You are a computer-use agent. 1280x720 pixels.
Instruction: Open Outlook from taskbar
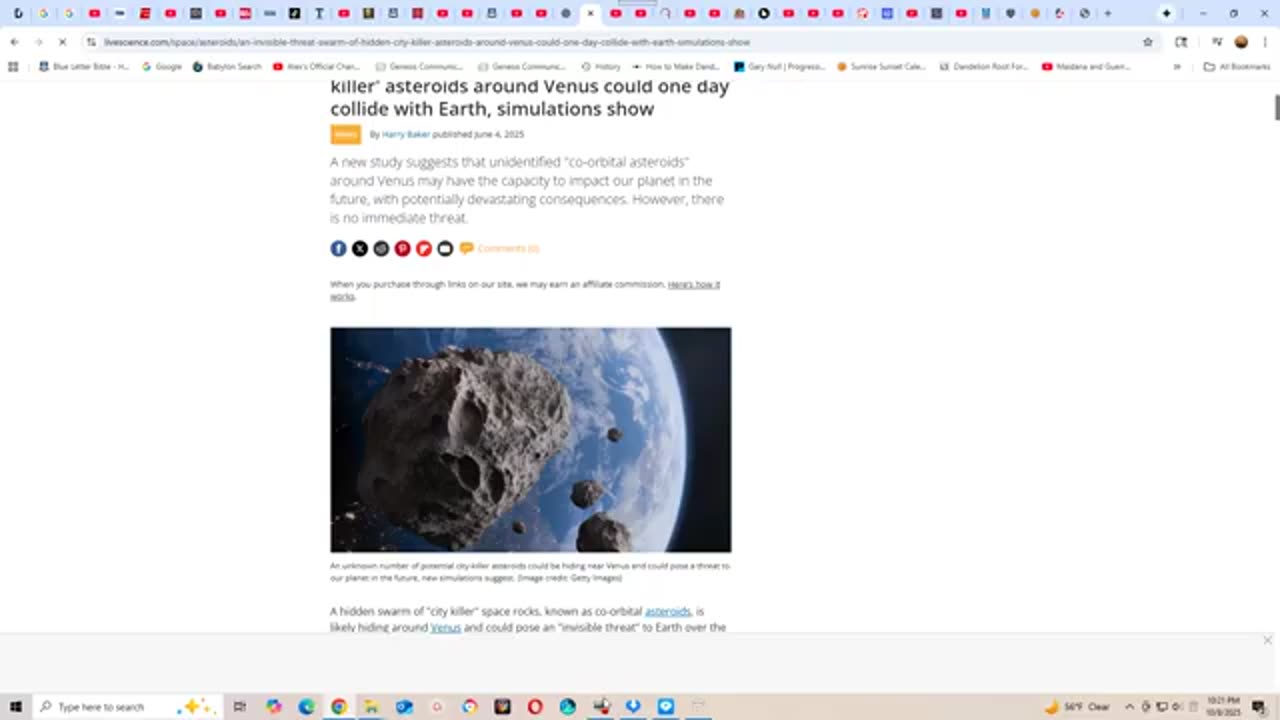[x=404, y=707]
